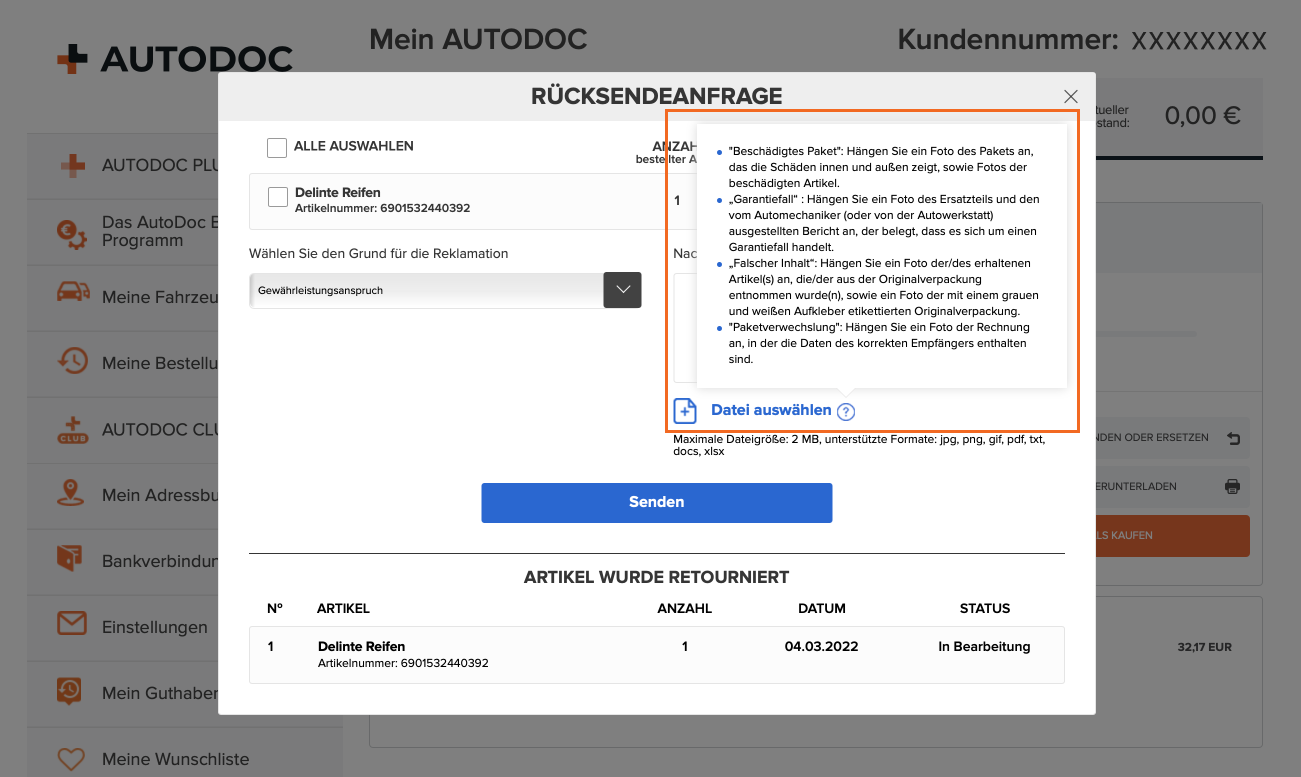Close the Rücksendeanfrage dialog
The image size is (1301, 777).
tap(1071, 97)
